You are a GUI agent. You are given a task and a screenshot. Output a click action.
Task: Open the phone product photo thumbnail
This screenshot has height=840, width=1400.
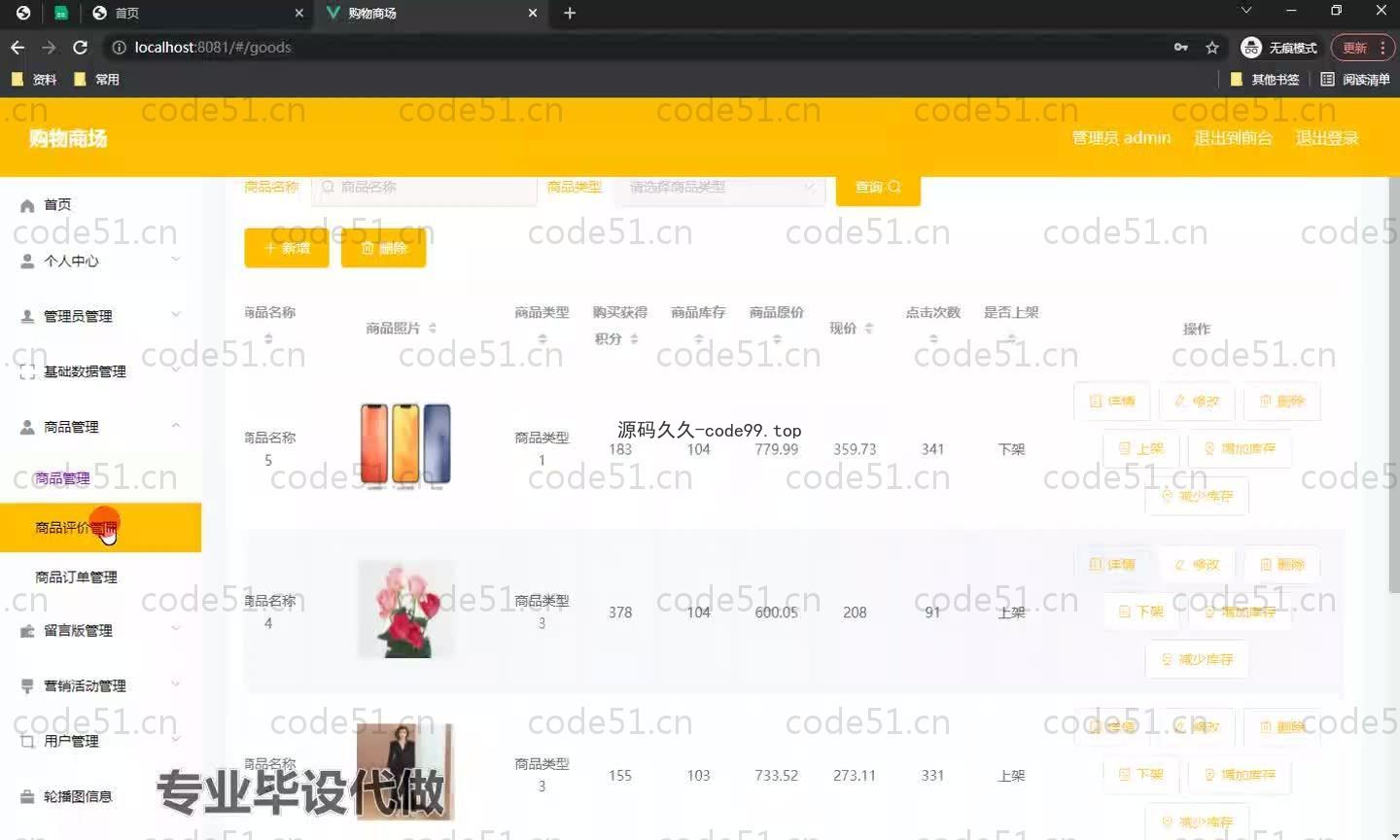click(405, 444)
